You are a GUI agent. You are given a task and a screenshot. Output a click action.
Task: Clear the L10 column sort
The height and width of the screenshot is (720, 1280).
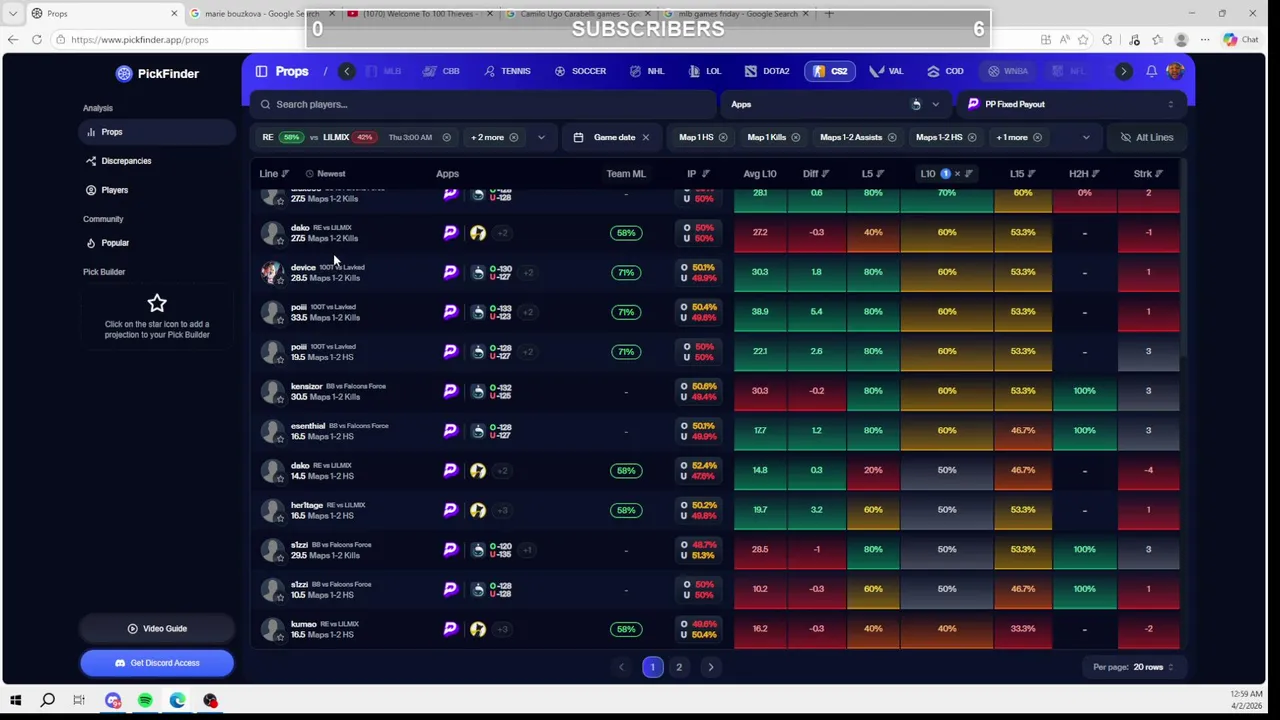[957, 174]
